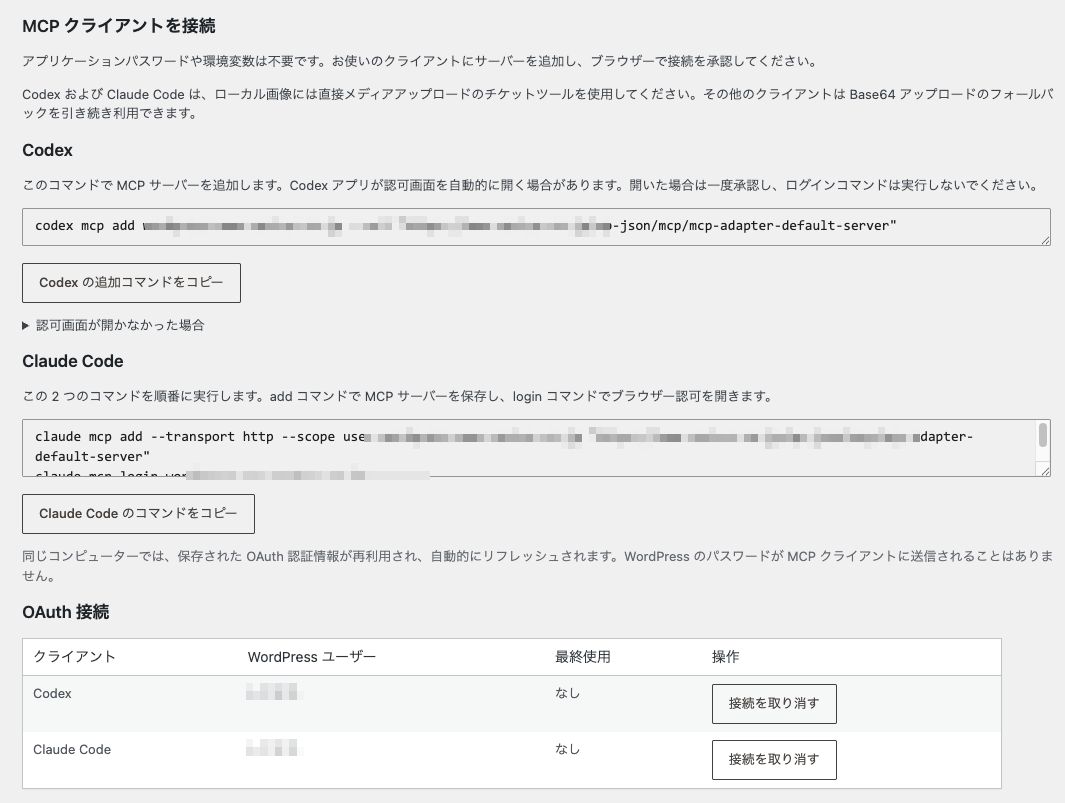Revoke the Claude Code connection with 接続を取り消す
This screenshot has height=803, width=1065.
pos(774,760)
